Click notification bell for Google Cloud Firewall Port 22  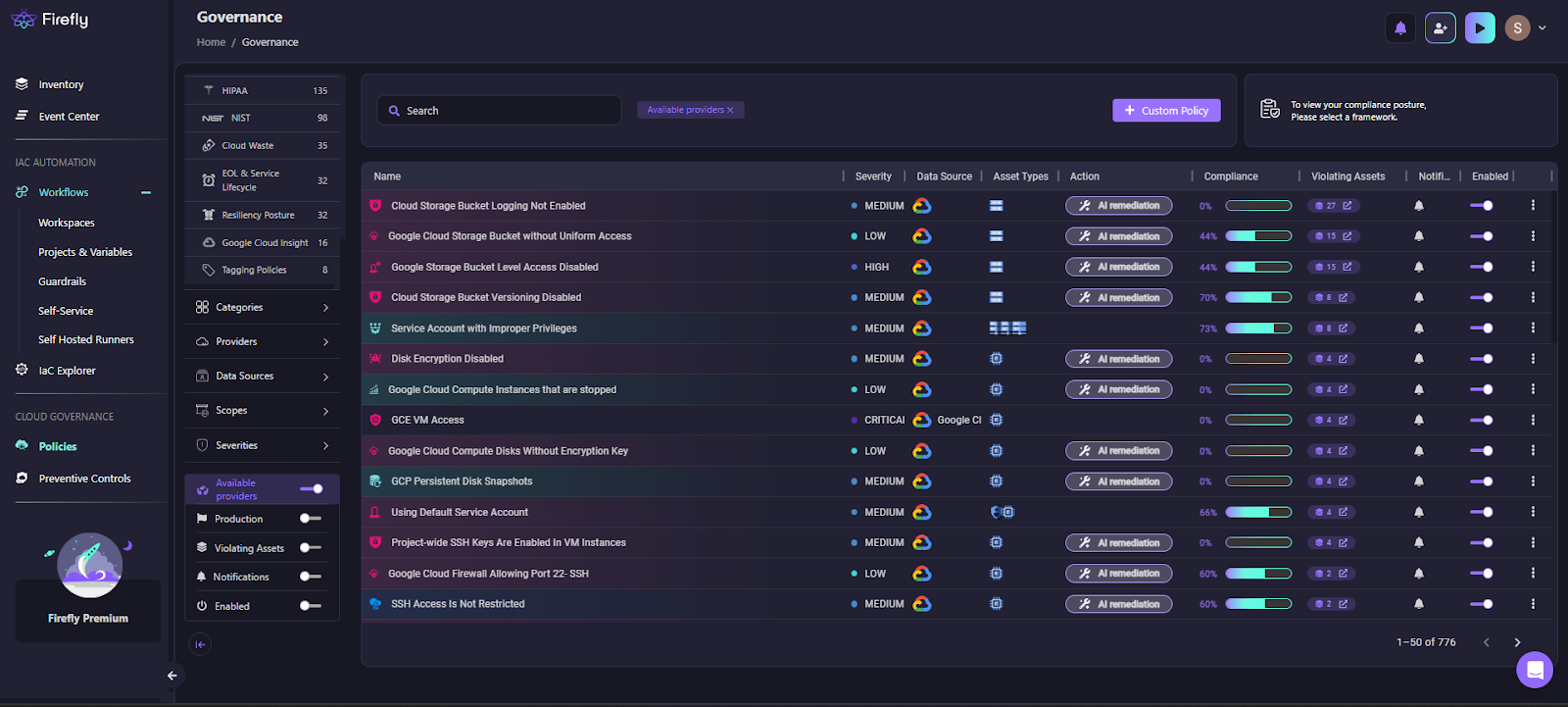coord(1419,574)
